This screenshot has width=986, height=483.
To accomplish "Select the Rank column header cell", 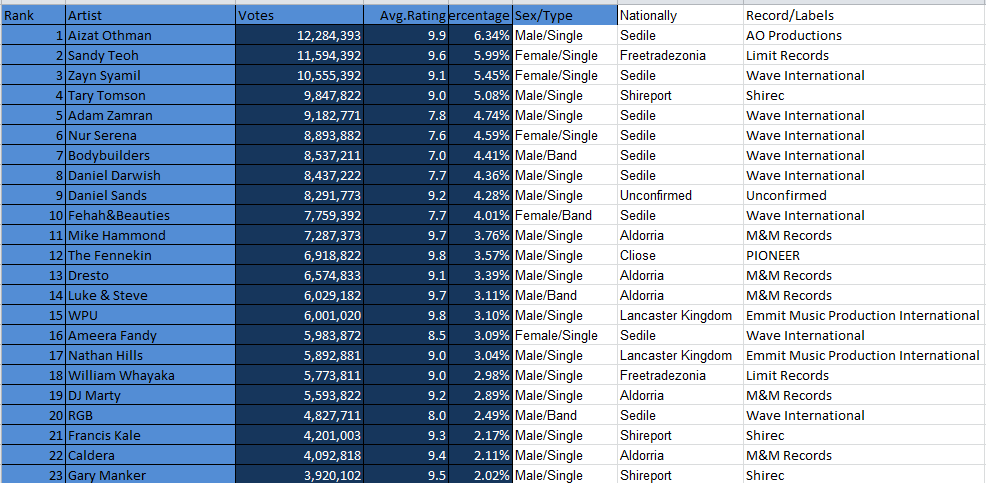I will [x=33, y=15].
